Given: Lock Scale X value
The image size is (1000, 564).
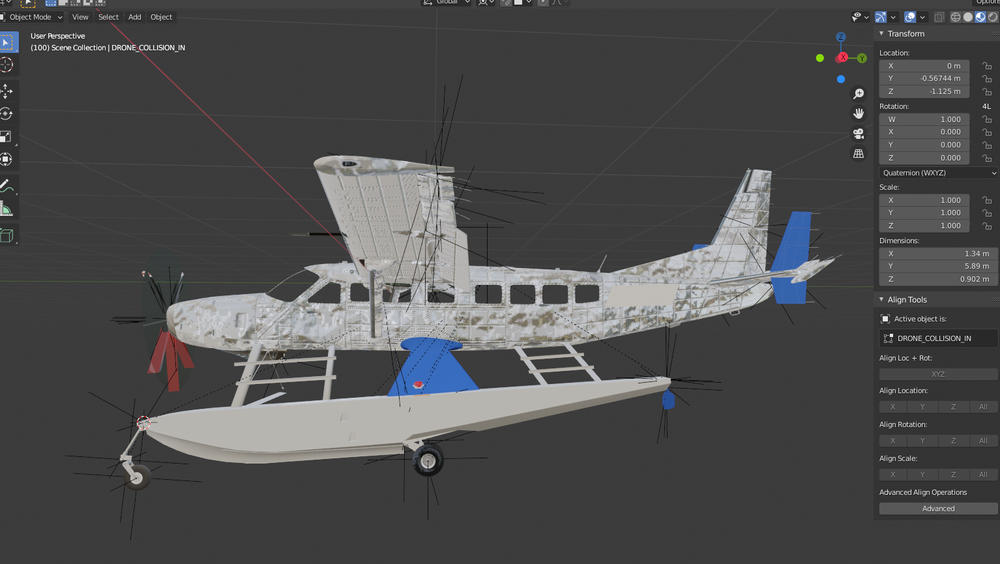Looking at the screenshot, I should pos(987,200).
